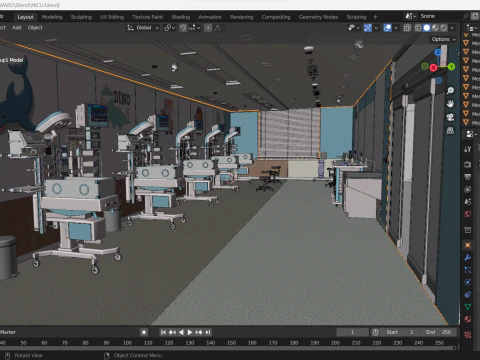Open the viewport shading options dropdown
Screen dimensions: 480x360
coord(452,28)
